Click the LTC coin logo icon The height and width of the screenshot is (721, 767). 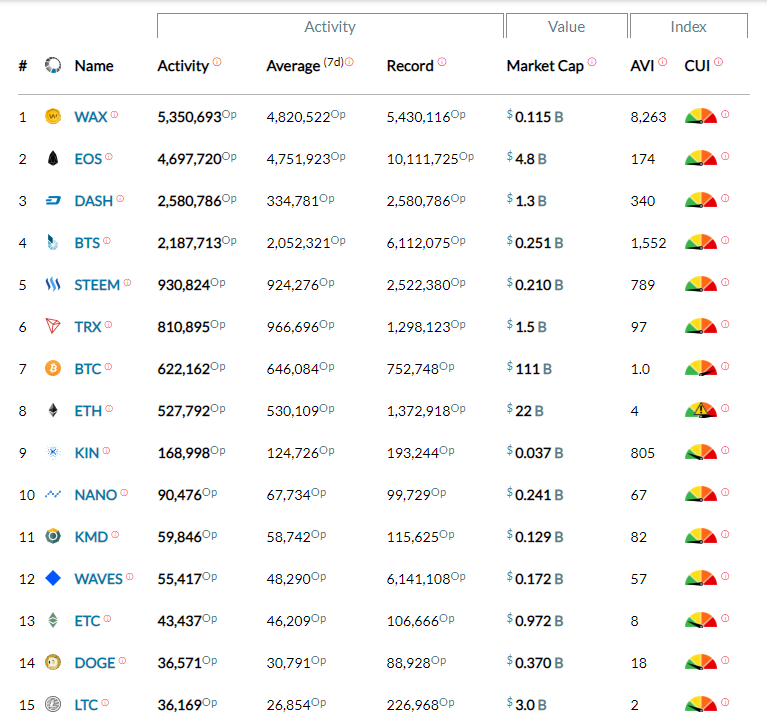pyautogui.click(x=53, y=704)
